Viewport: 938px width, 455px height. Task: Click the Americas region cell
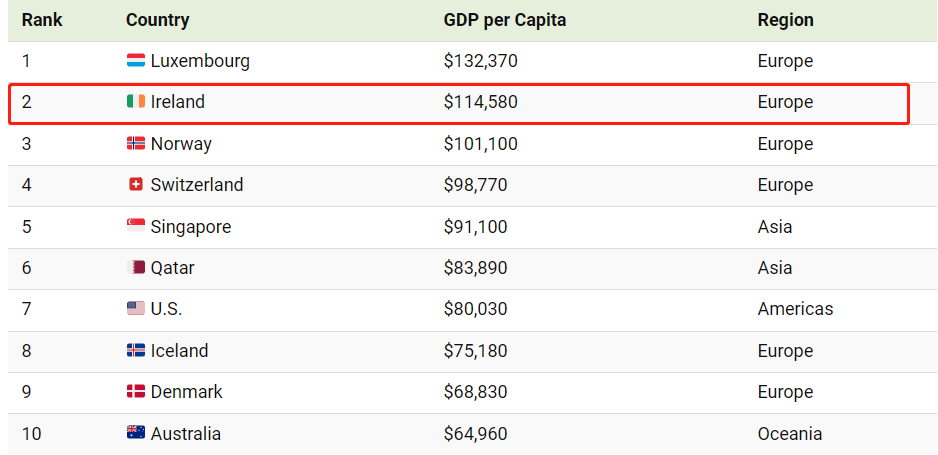click(x=795, y=309)
